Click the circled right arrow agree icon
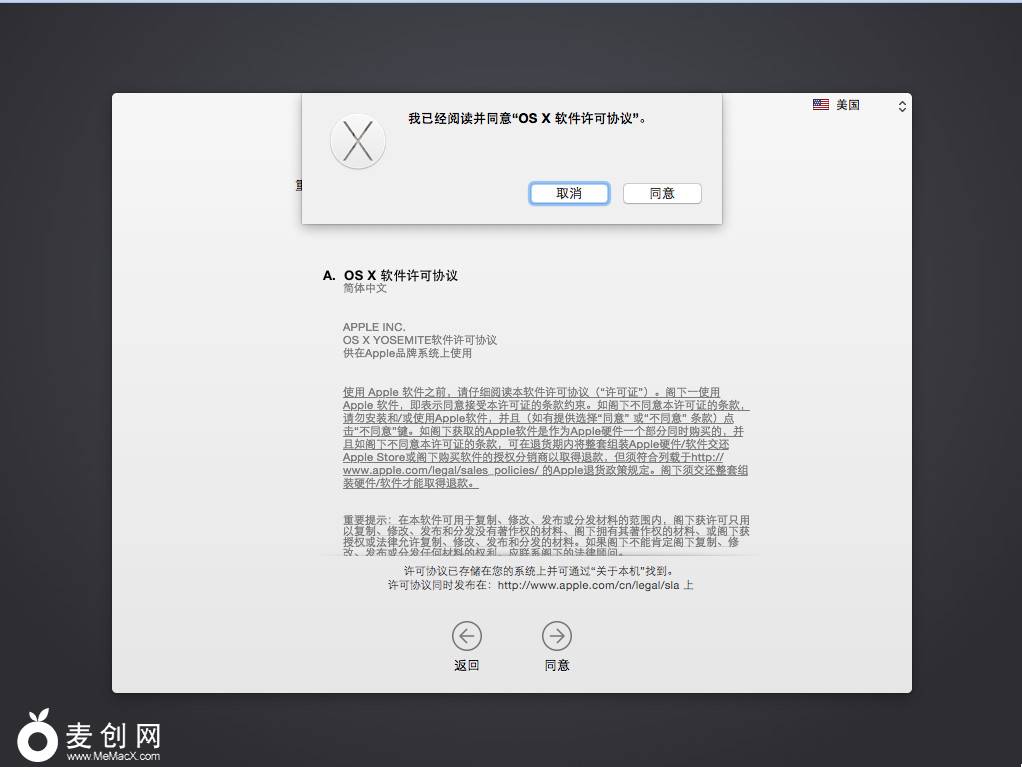1022x767 pixels. click(557, 635)
